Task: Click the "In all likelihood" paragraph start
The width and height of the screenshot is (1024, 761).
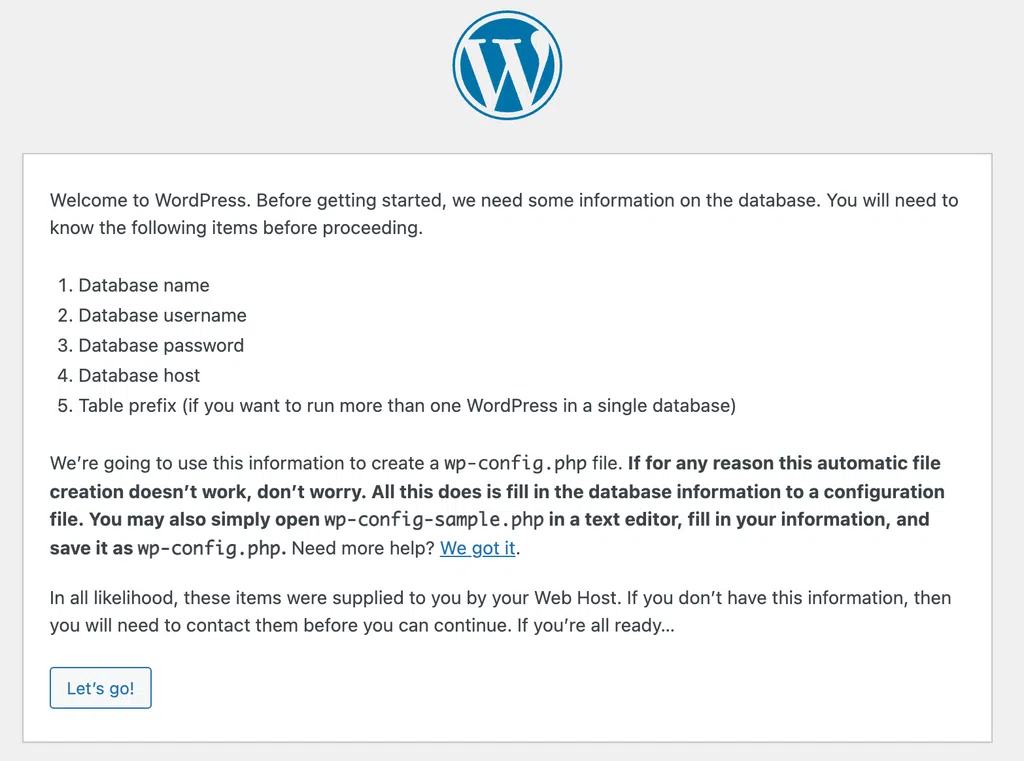Action: point(114,598)
